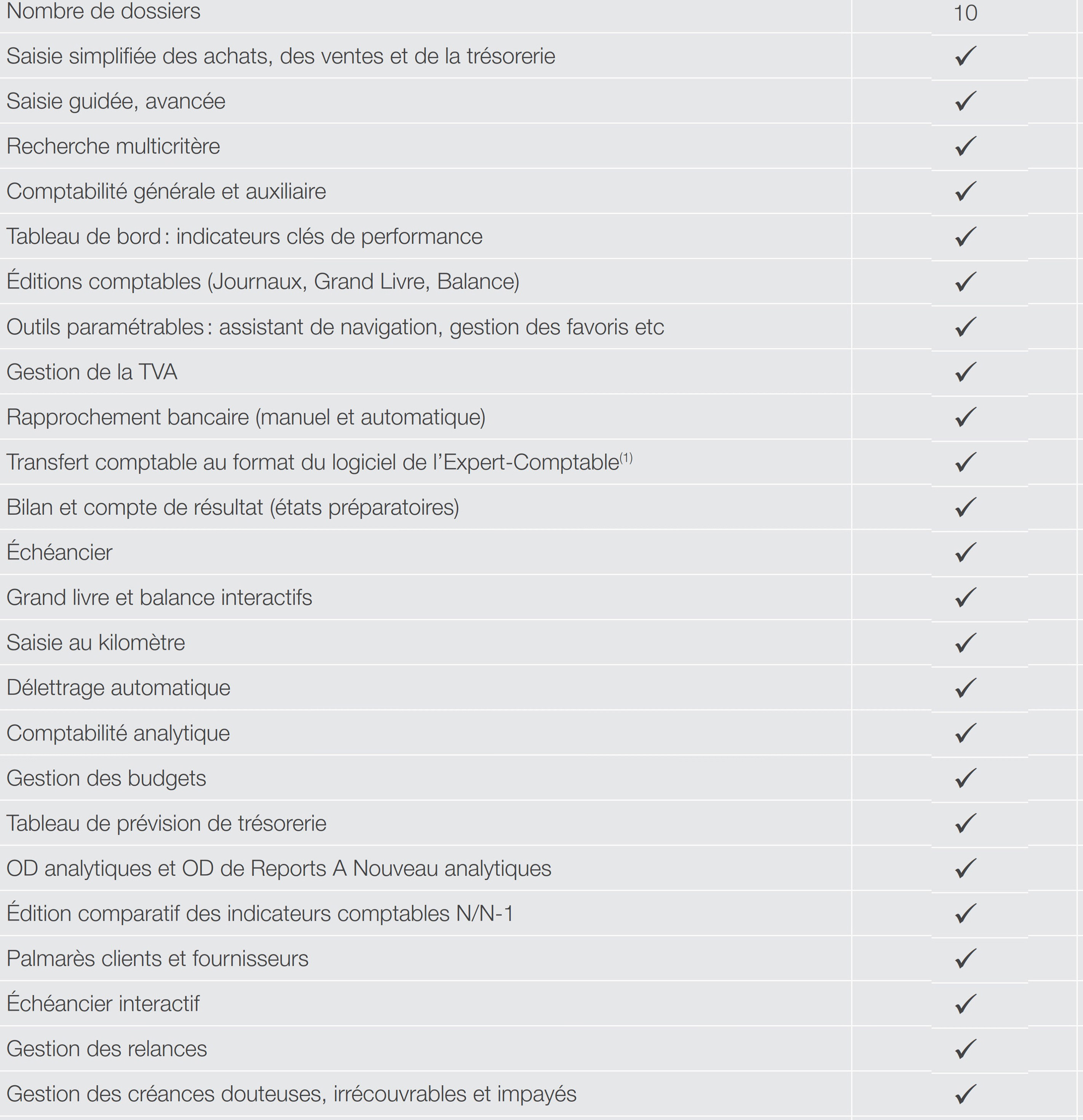Click the footnote (1) superscript marker
1083x1120 pixels.
pos(627,458)
